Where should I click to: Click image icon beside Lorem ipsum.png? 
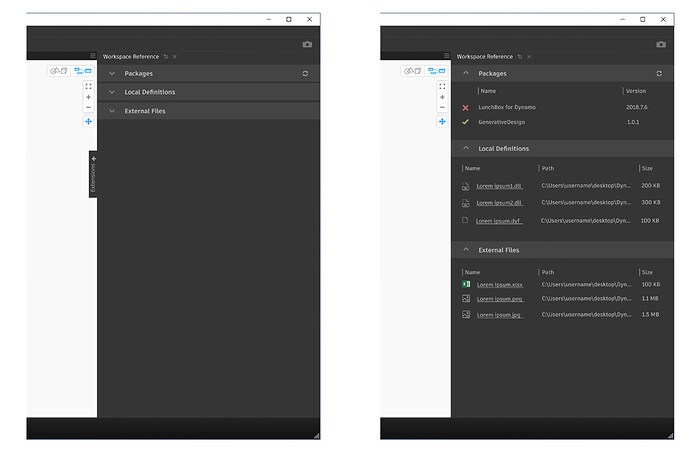tap(466, 298)
